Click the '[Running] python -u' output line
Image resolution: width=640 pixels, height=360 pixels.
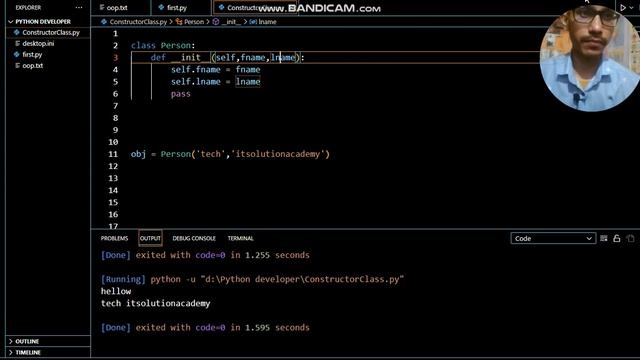click(x=252, y=279)
